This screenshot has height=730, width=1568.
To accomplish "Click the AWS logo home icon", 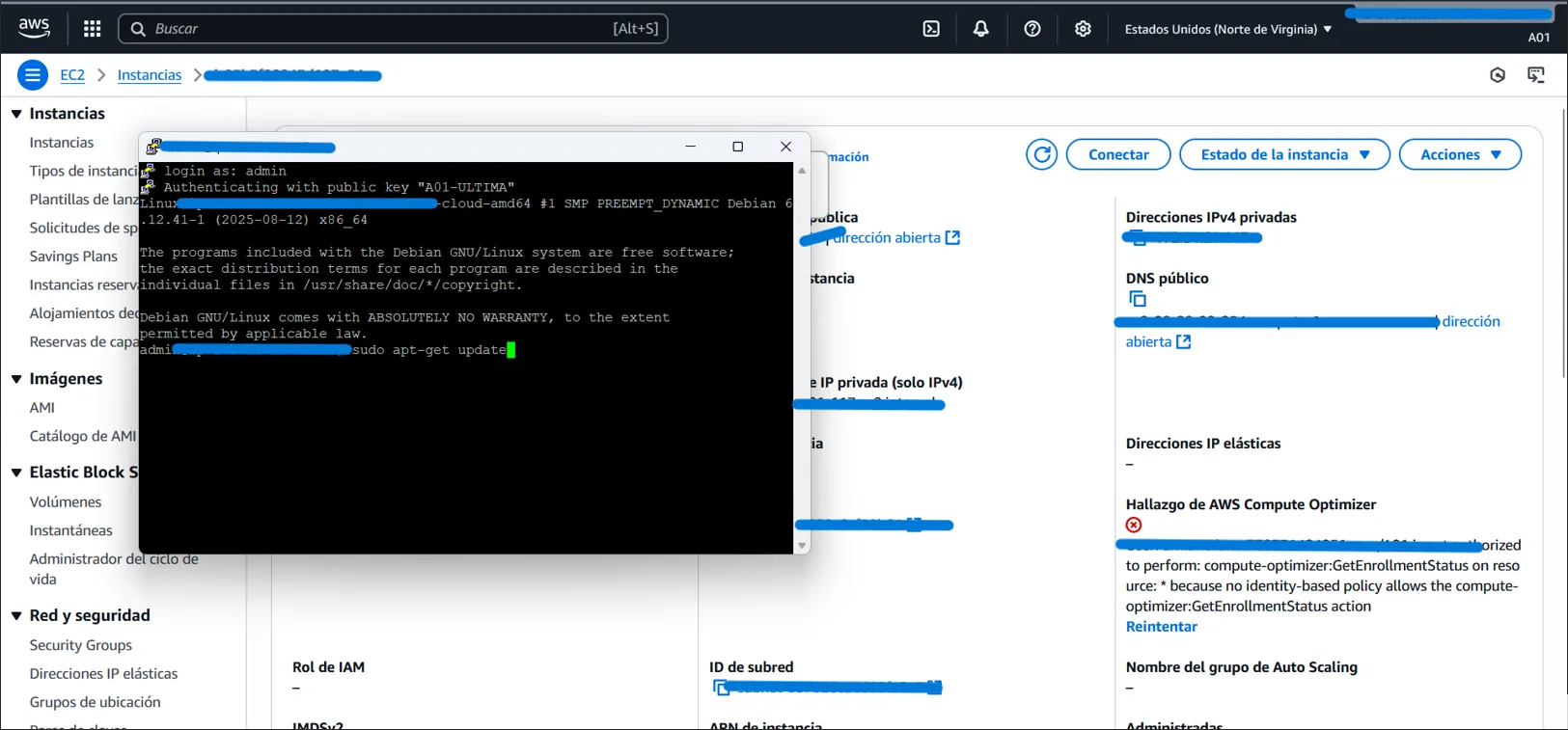I will [x=34, y=28].
